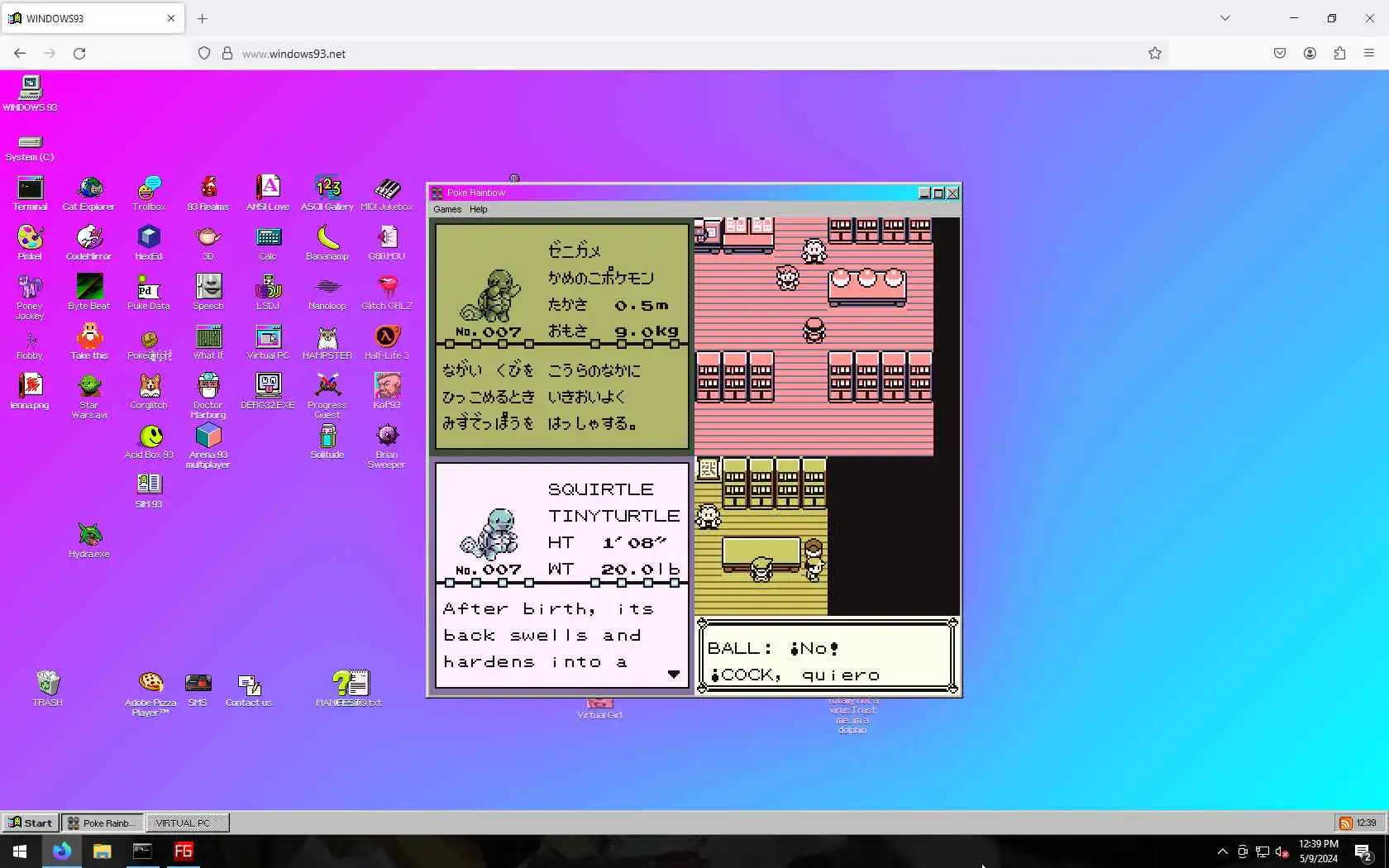
Task: Launch the Progress Quest icon
Action: pos(327,397)
